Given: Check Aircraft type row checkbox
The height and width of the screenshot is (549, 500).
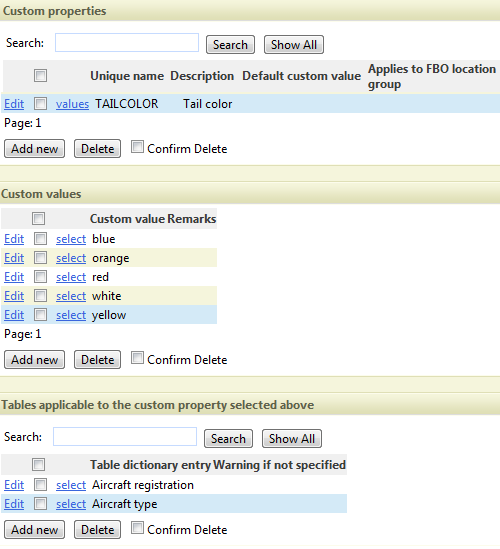Looking at the screenshot, I should (x=40, y=503).
